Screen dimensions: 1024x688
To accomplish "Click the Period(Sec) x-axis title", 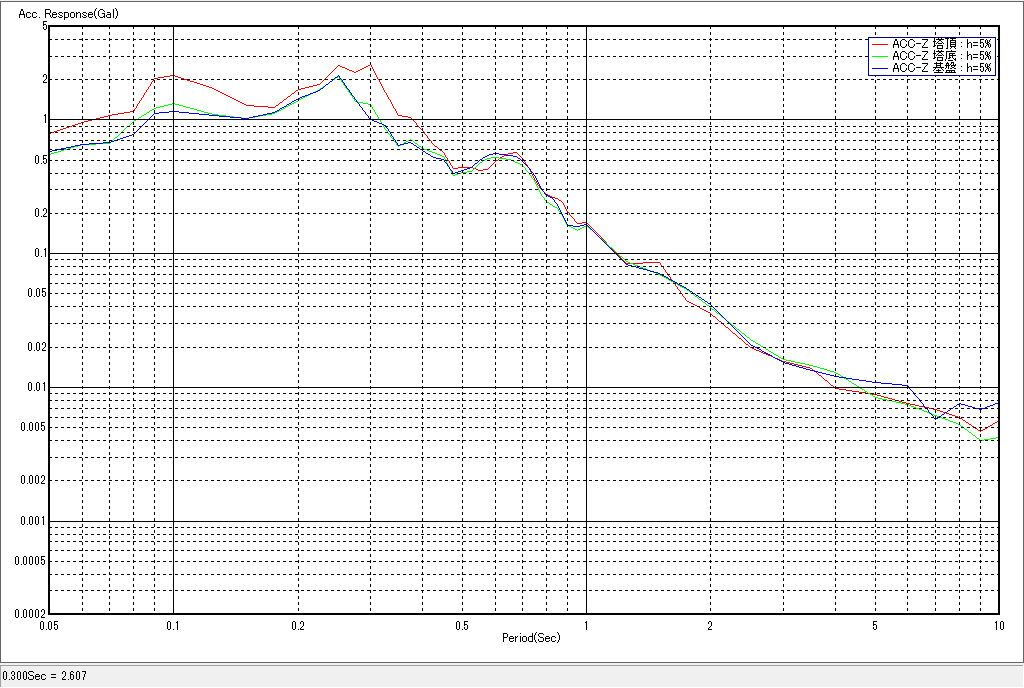I will [x=531, y=637].
